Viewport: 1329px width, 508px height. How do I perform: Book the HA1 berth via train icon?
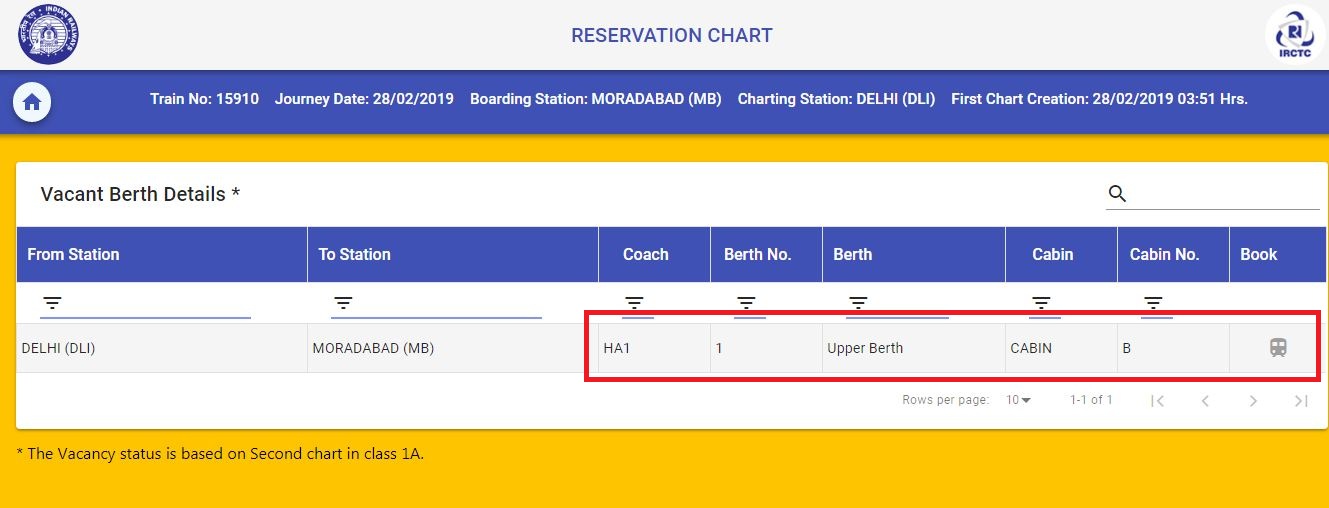click(x=1278, y=348)
